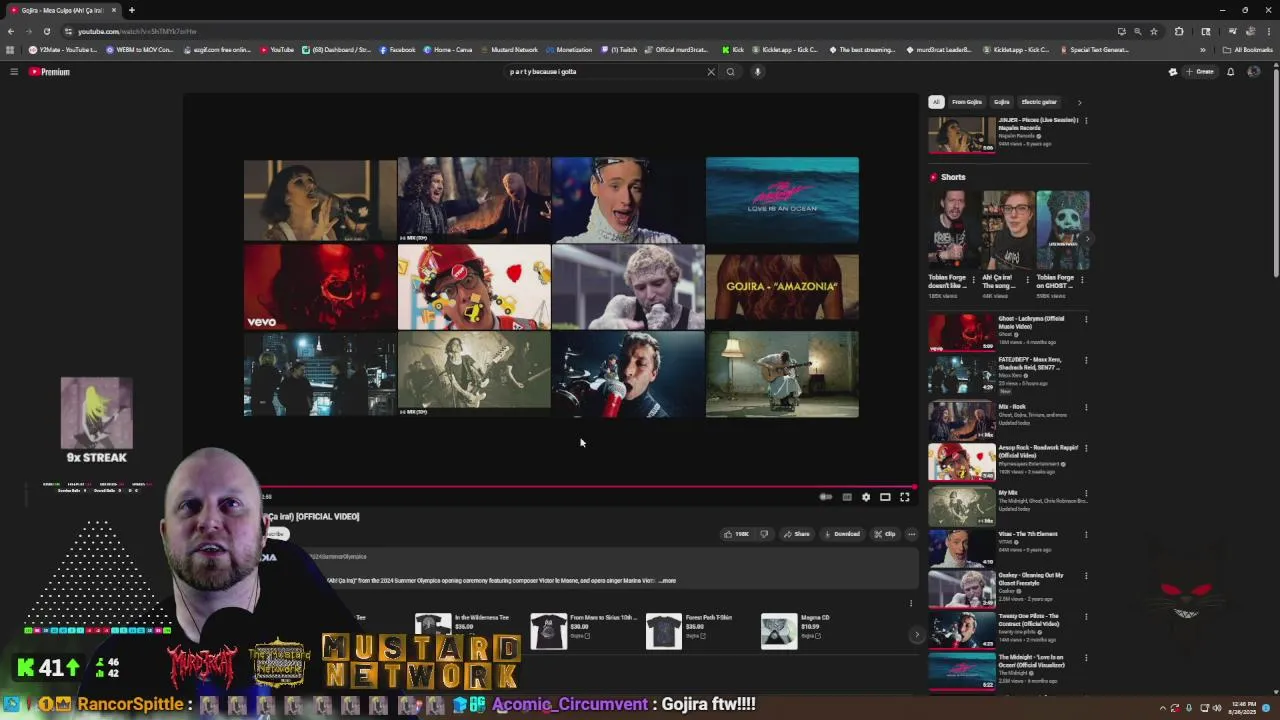The width and height of the screenshot is (1280, 720).
Task: Expand the description with ...more
Action: [667, 581]
